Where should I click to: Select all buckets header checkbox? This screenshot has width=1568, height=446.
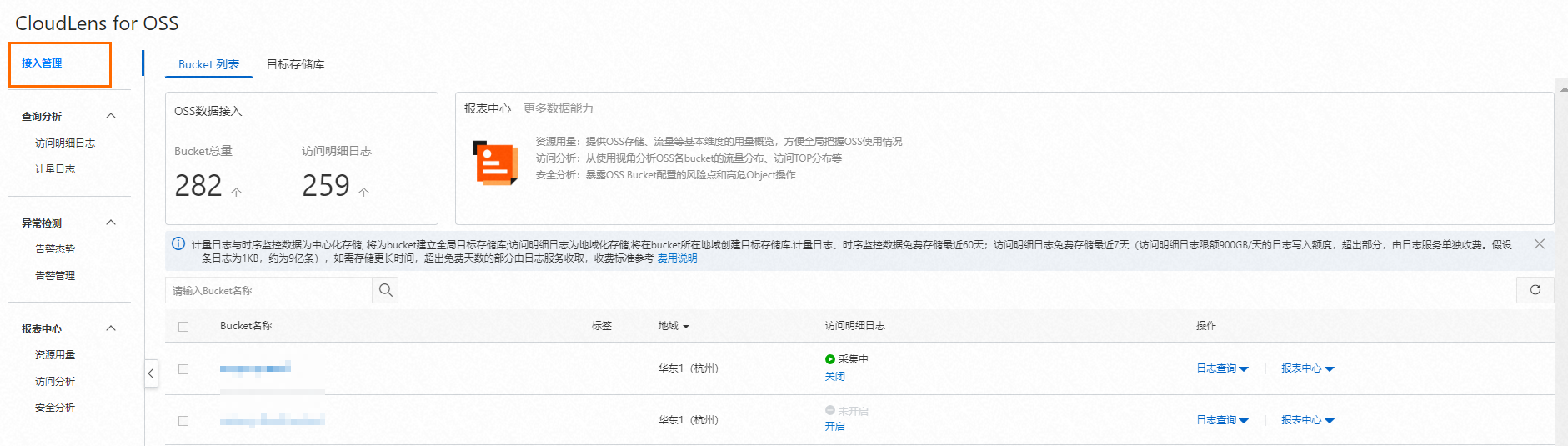point(183,327)
